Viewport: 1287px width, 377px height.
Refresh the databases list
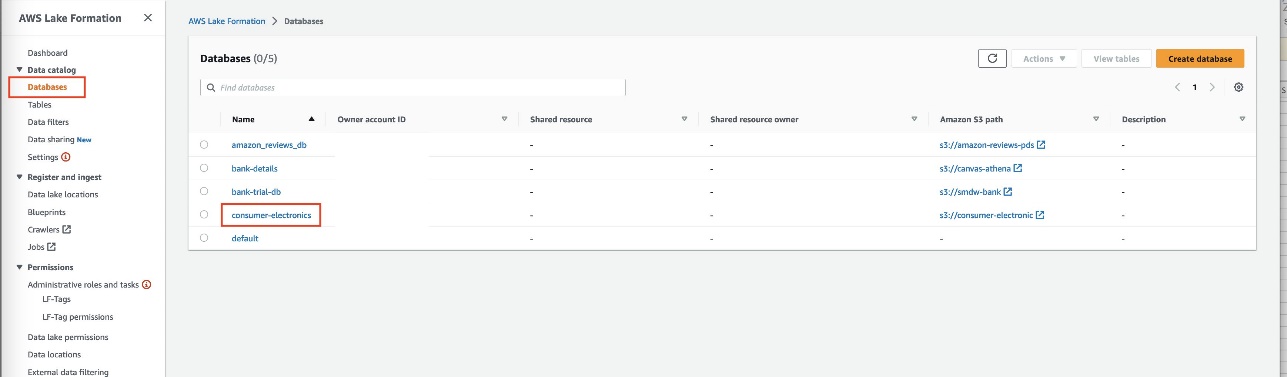[x=992, y=58]
